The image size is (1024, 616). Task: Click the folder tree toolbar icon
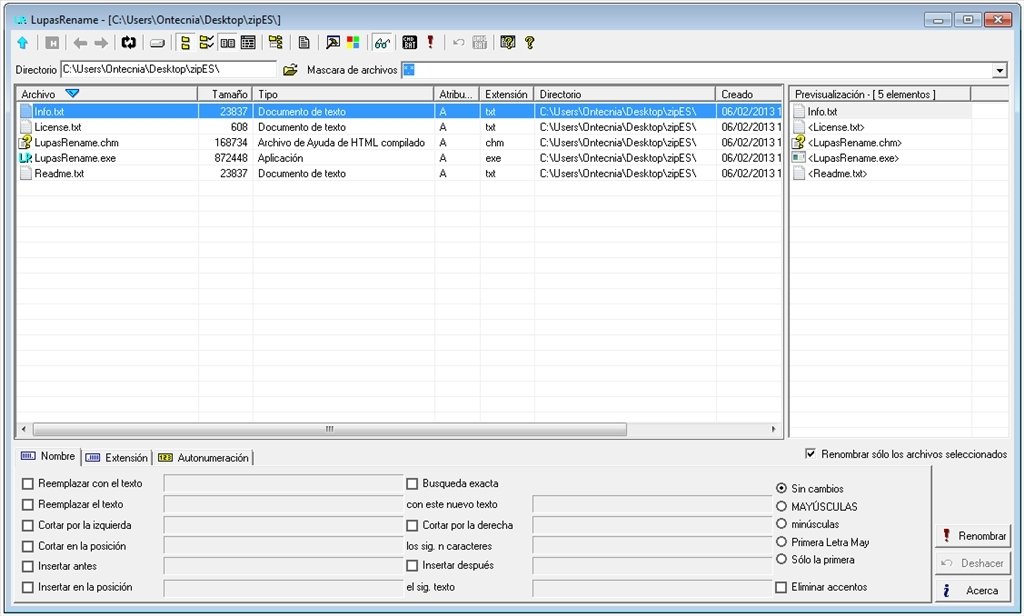[276, 43]
